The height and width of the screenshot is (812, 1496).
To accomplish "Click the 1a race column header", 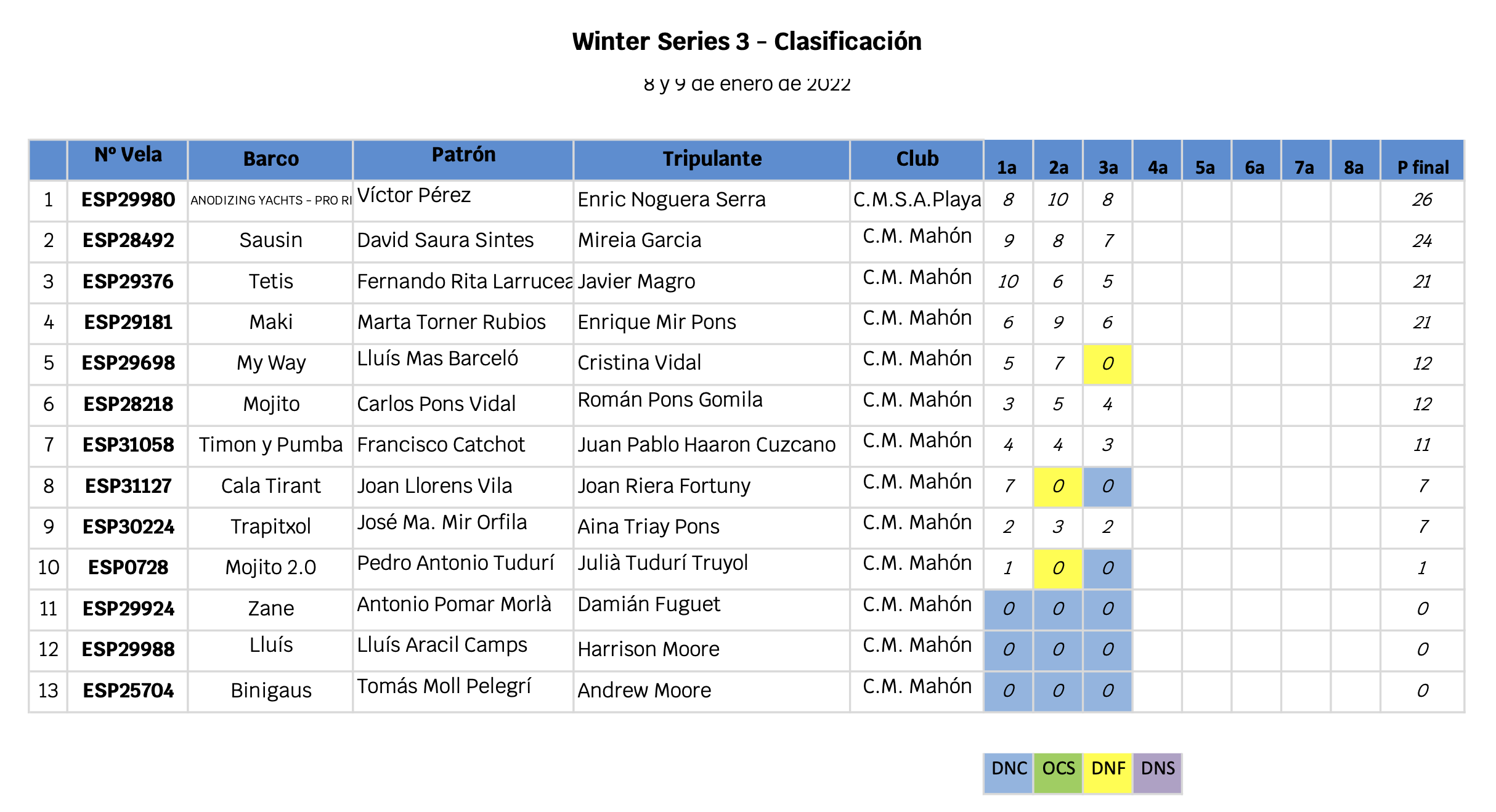I will [x=1009, y=160].
